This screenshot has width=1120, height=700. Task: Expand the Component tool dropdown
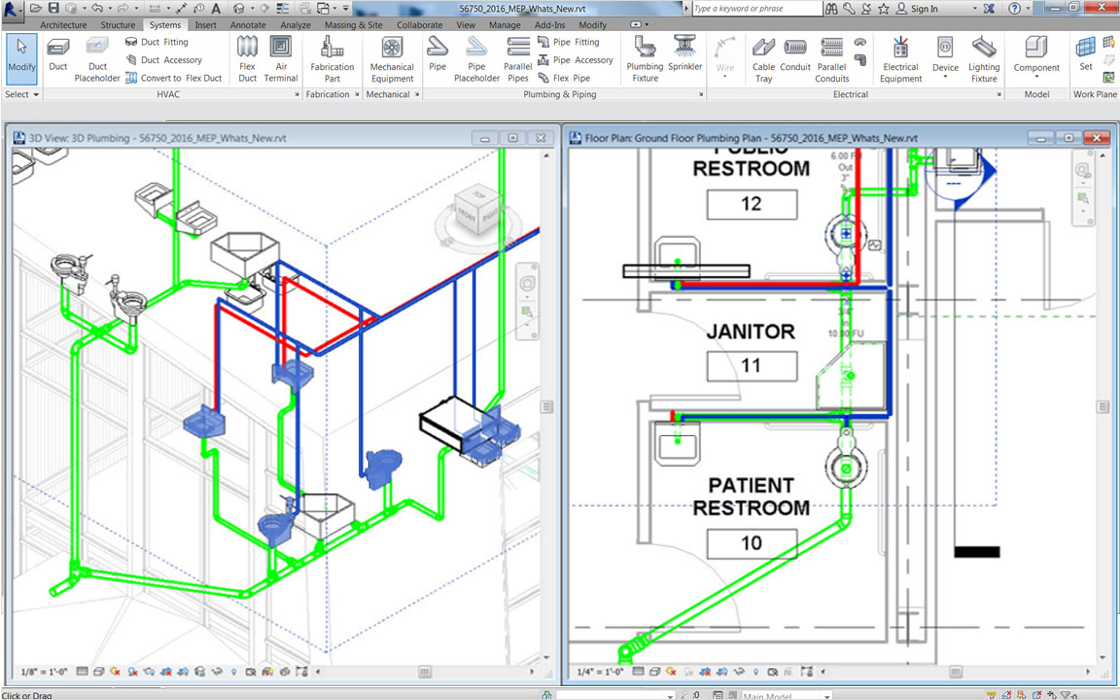[1036, 78]
